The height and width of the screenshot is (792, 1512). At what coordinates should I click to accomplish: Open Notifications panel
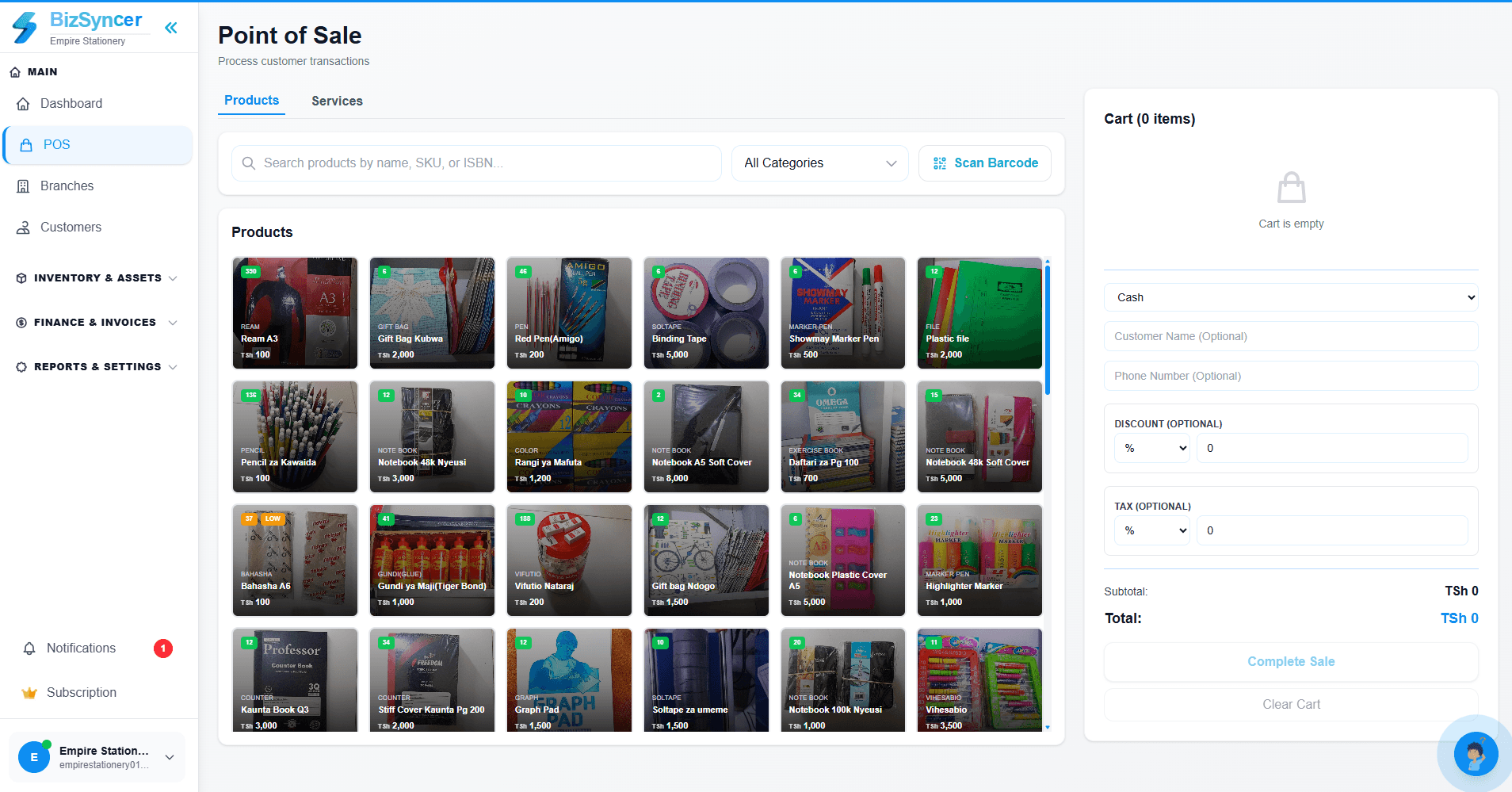point(97,648)
